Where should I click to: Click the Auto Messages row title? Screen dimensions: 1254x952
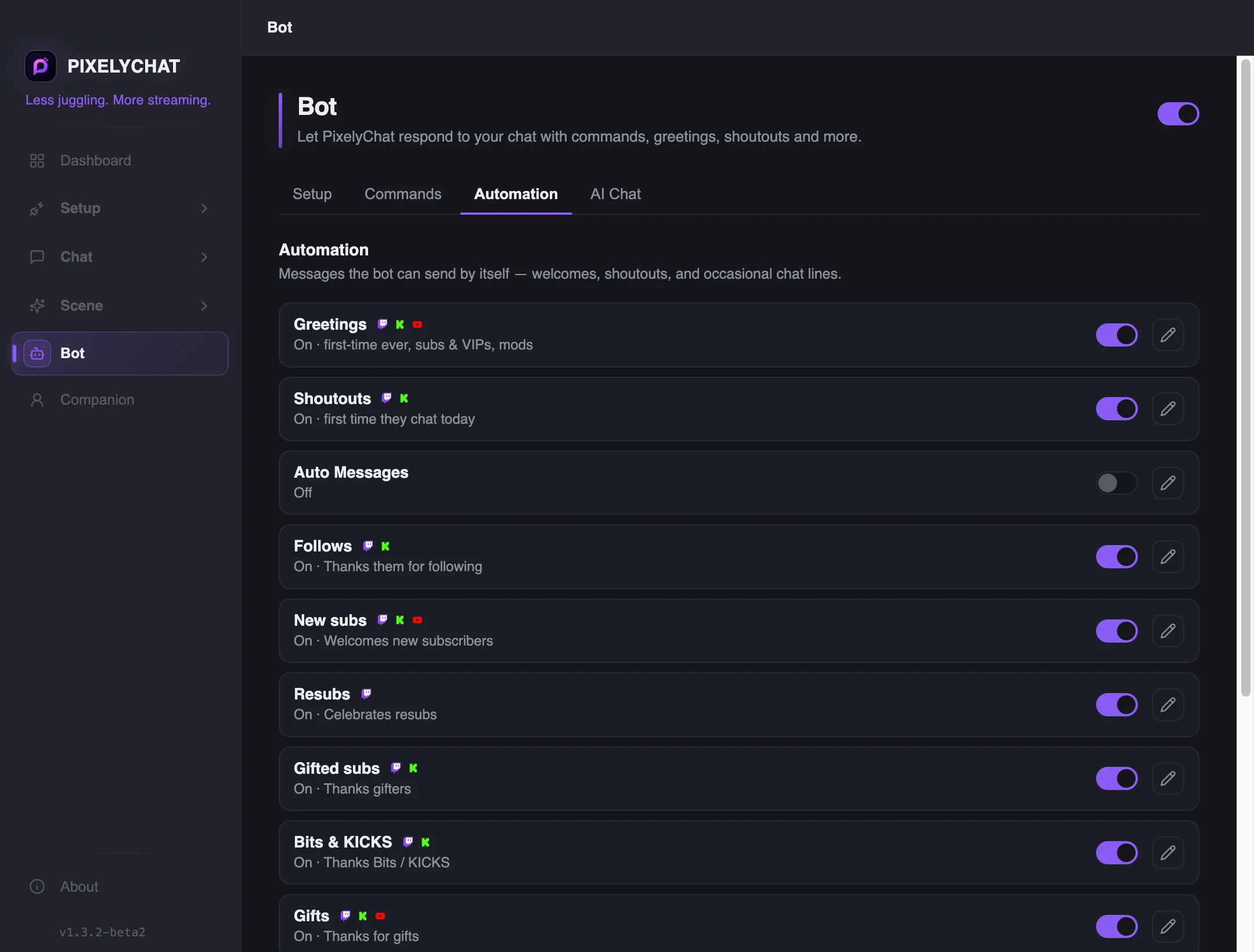click(351, 473)
